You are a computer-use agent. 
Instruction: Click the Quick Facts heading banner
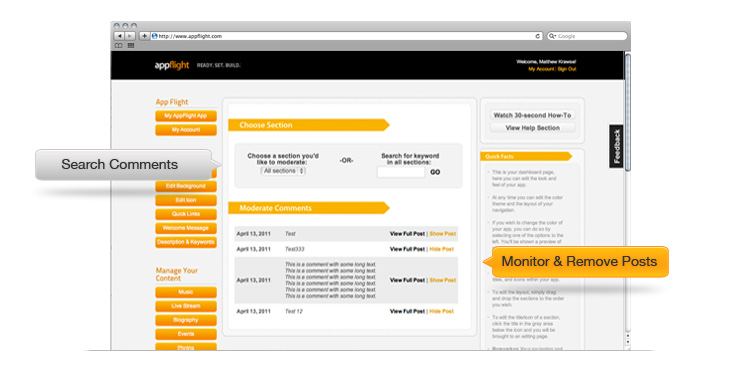(526, 156)
